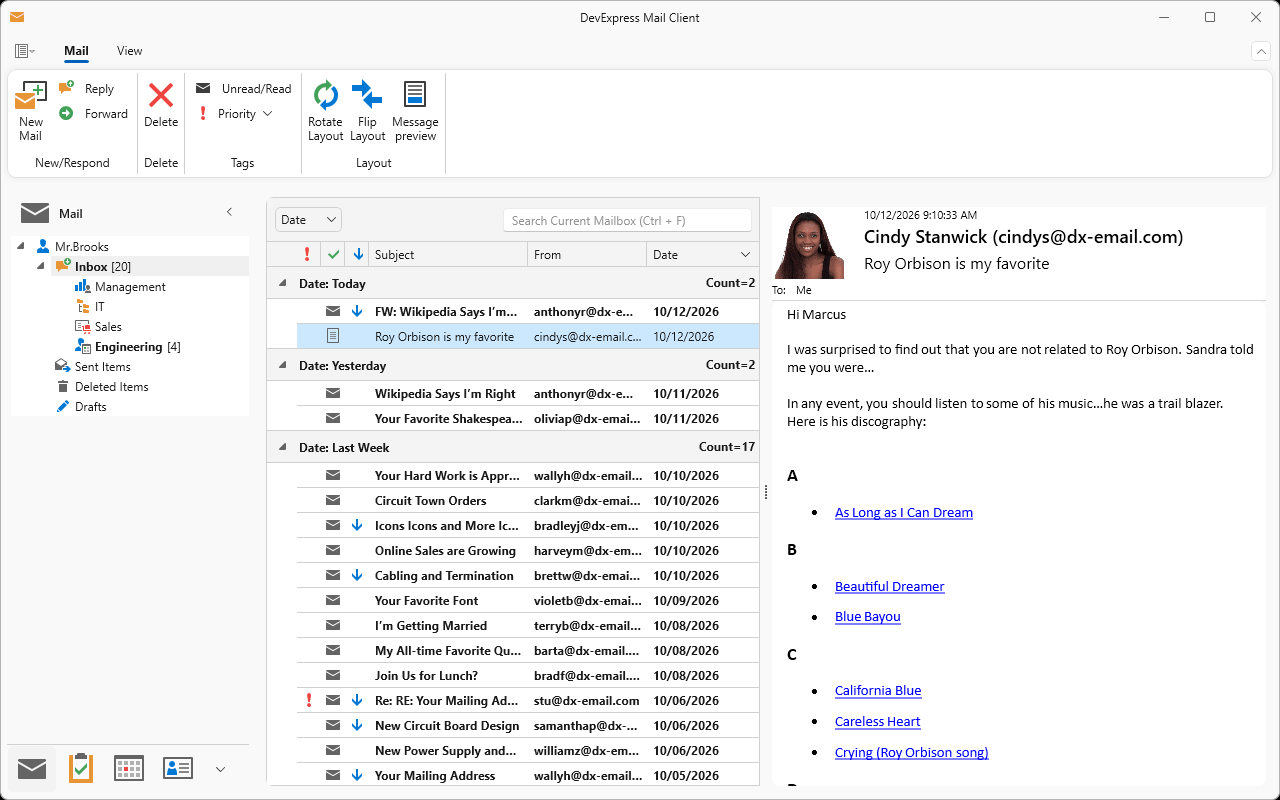The width and height of the screenshot is (1280, 800).
Task: Open Deleted Items folder
Action: 111,387
